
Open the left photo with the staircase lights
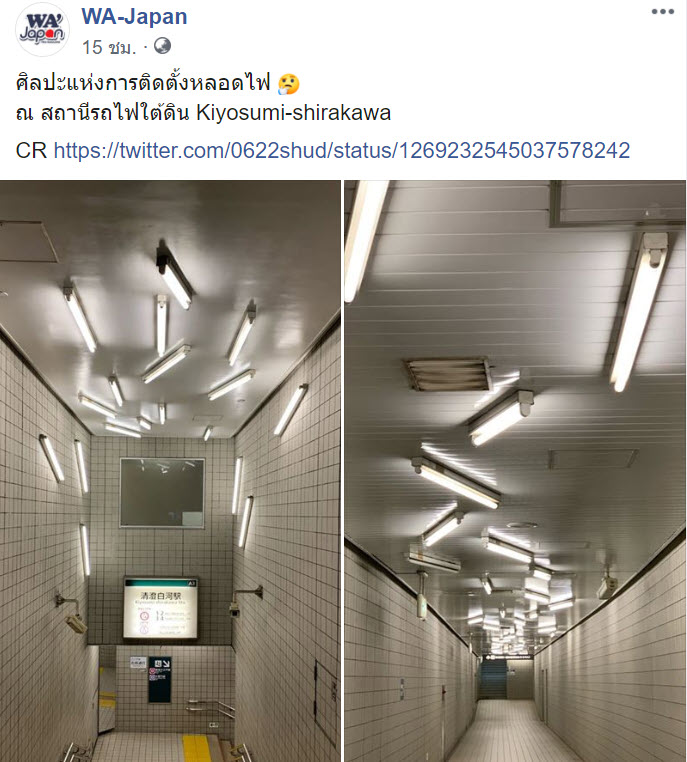pos(170,471)
